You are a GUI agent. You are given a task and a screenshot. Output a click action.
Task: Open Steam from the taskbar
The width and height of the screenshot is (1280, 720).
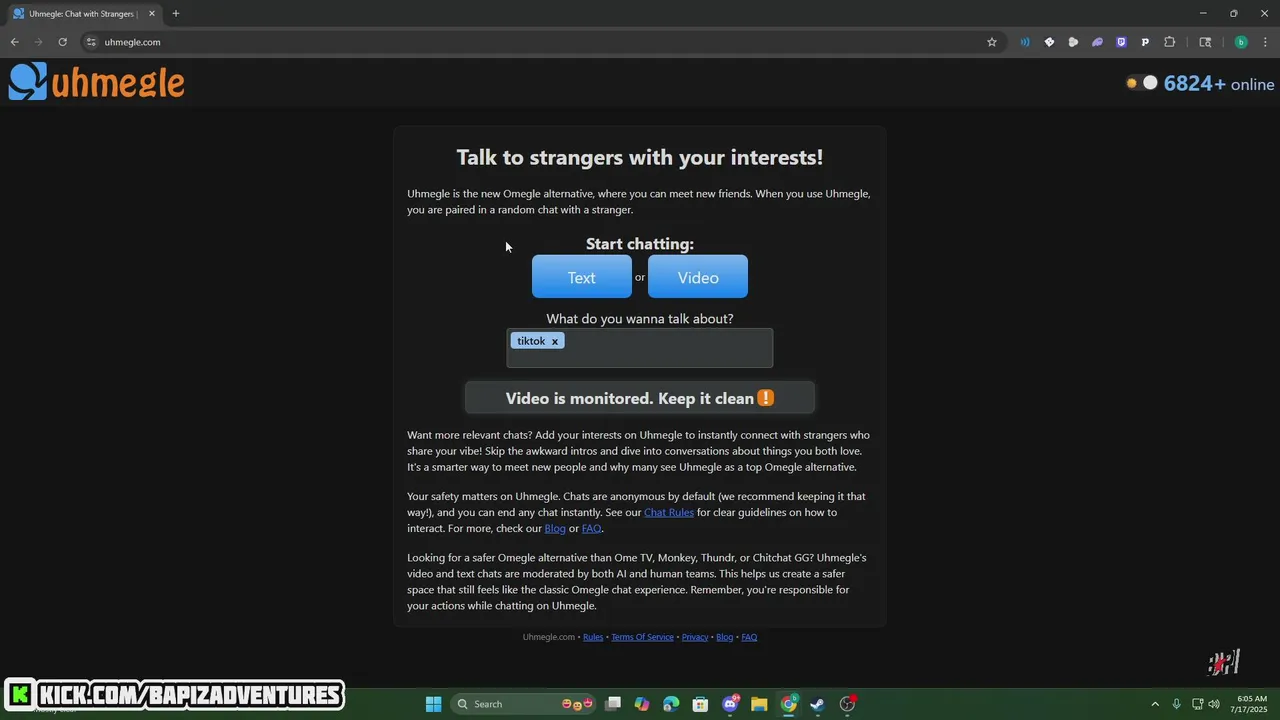[818, 704]
